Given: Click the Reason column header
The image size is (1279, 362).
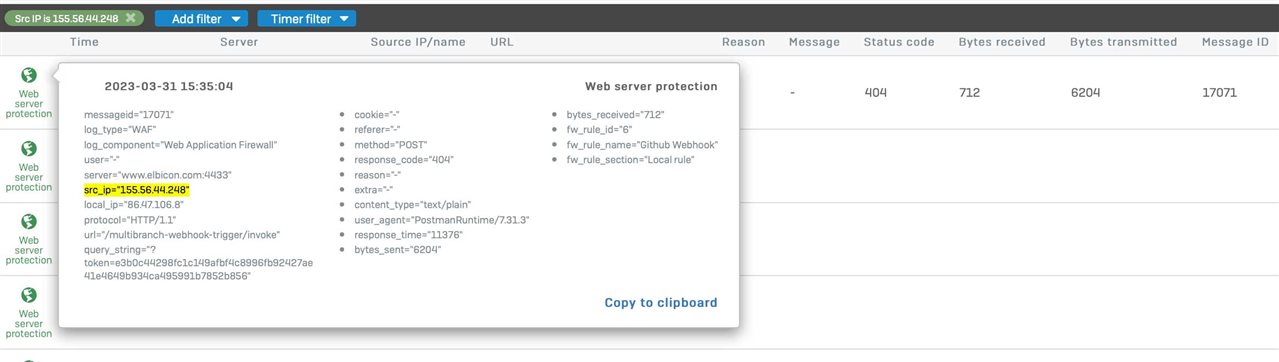Looking at the screenshot, I should tap(743, 42).
